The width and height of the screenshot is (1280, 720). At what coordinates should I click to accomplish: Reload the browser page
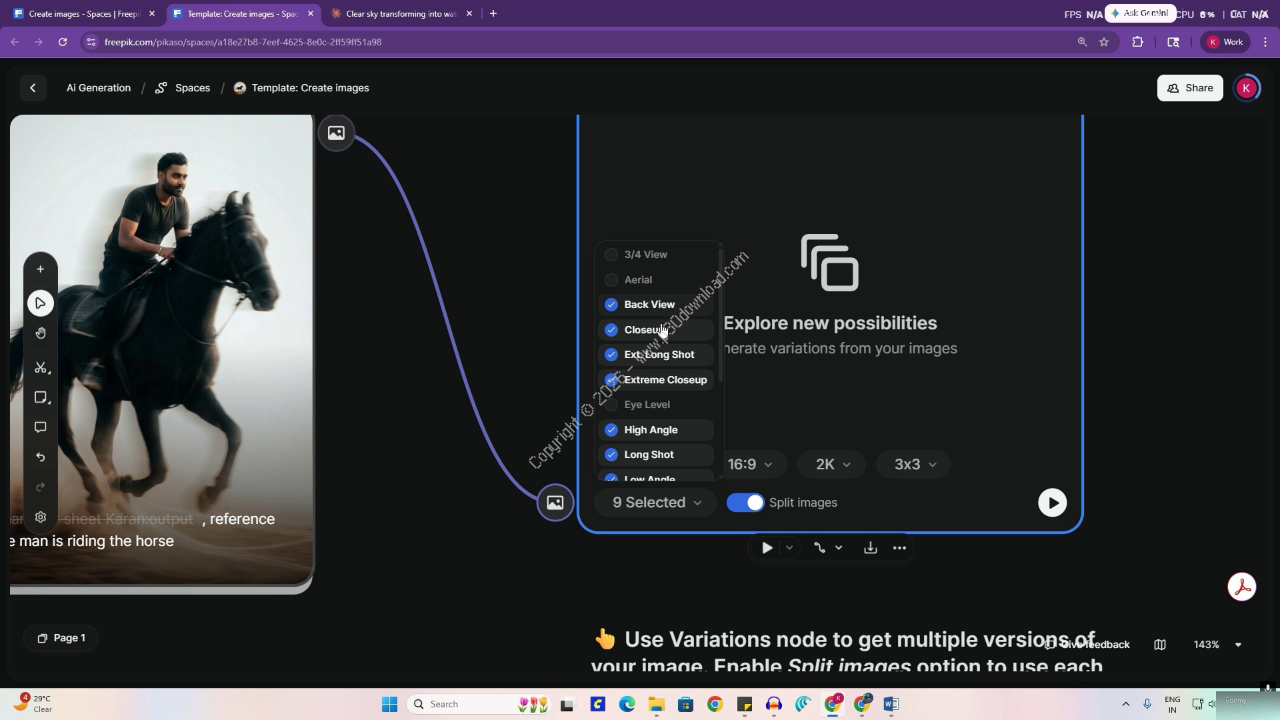click(x=62, y=42)
